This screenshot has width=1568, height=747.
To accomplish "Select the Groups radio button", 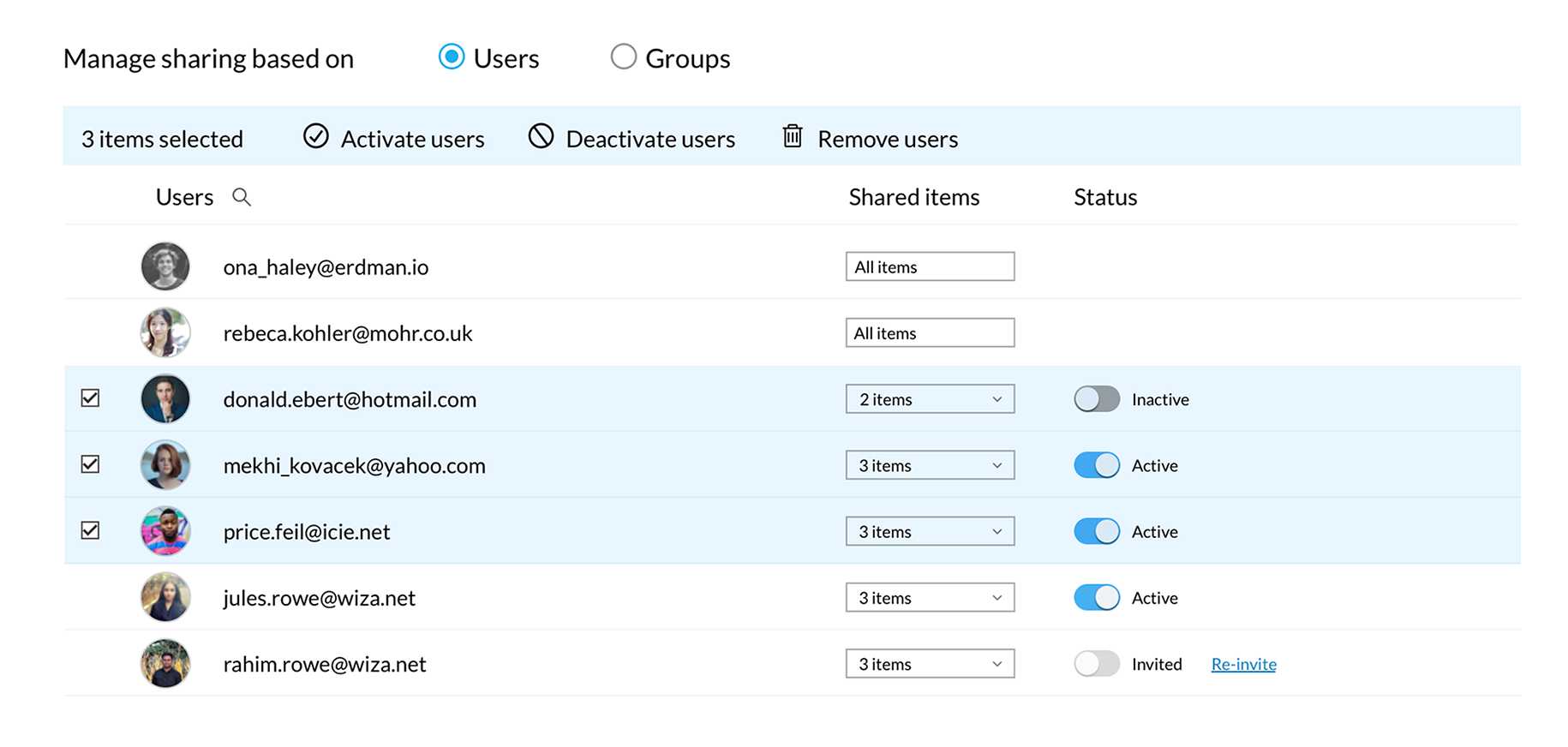I will coord(623,57).
